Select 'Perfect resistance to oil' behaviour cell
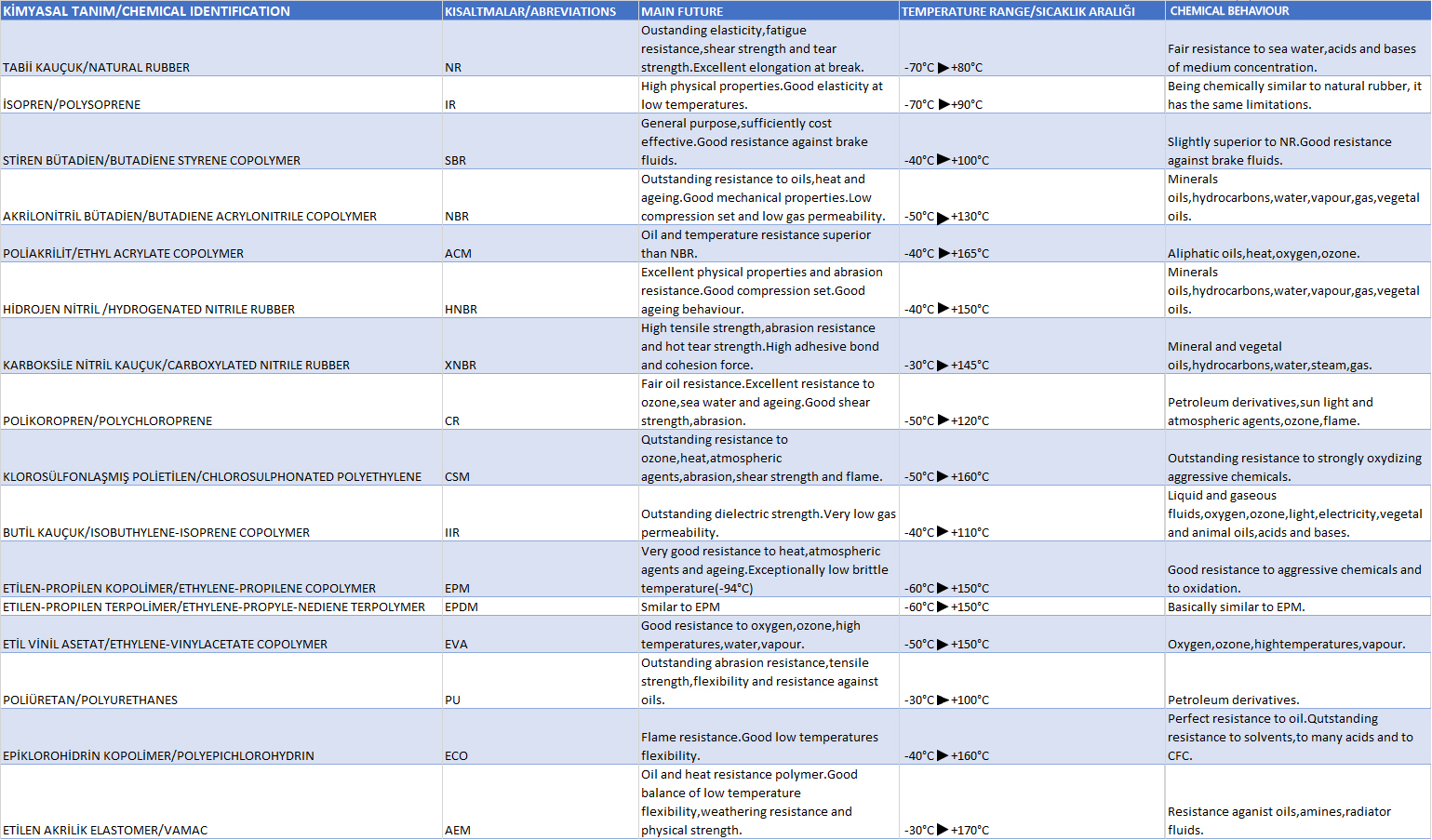1432x840 pixels. [1298, 737]
